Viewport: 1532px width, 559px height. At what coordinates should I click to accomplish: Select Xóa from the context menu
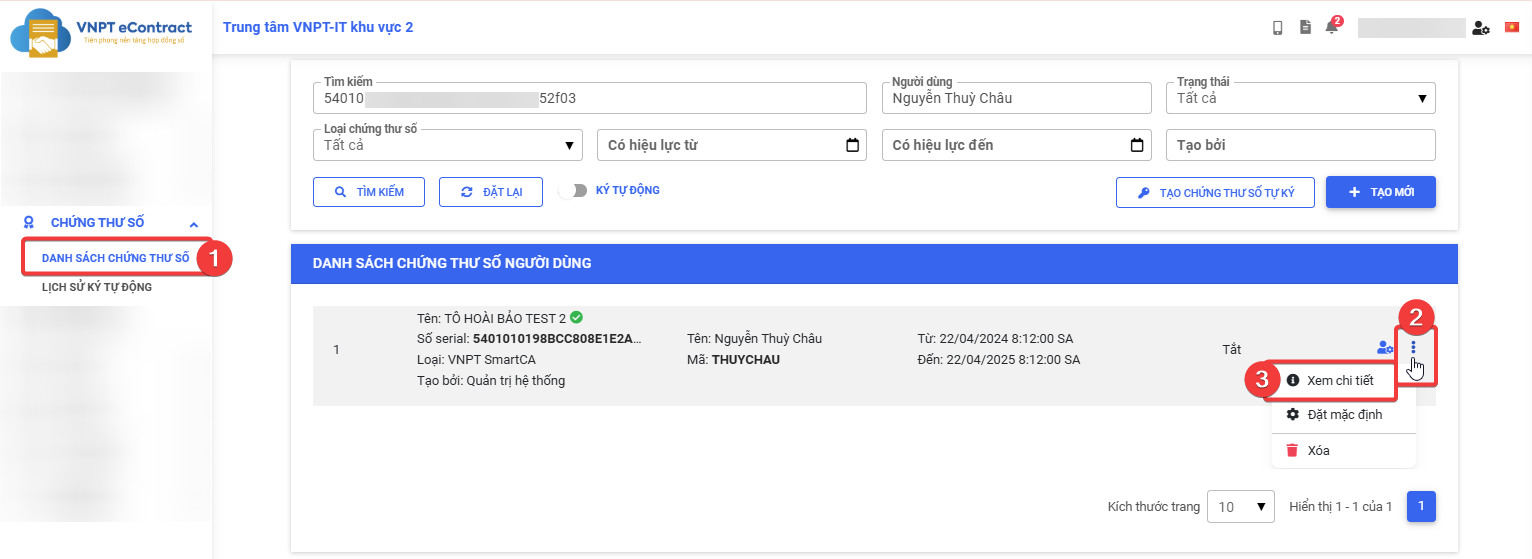click(x=1343, y=450)
